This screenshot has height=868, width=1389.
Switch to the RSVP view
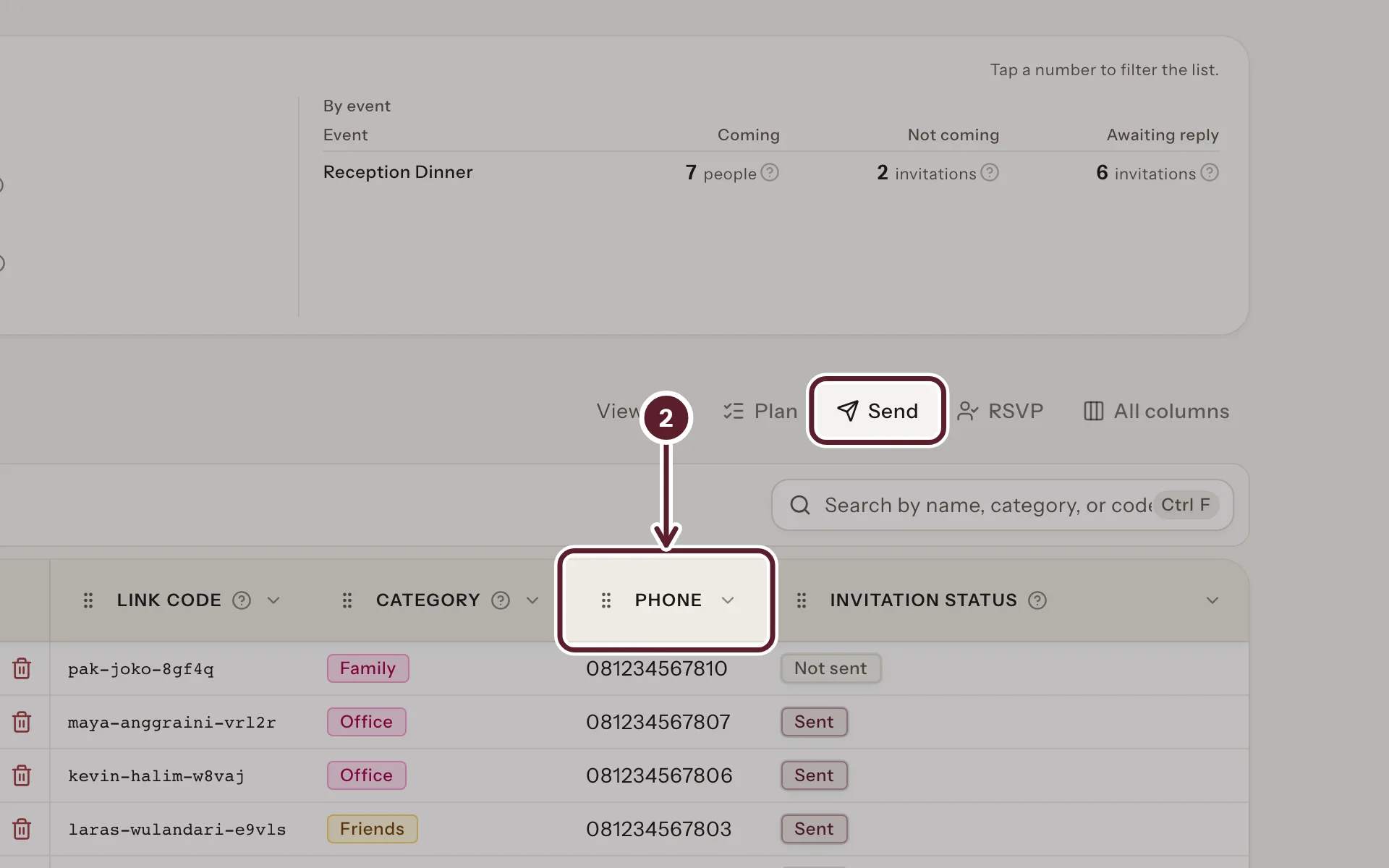coord(1000,411)
